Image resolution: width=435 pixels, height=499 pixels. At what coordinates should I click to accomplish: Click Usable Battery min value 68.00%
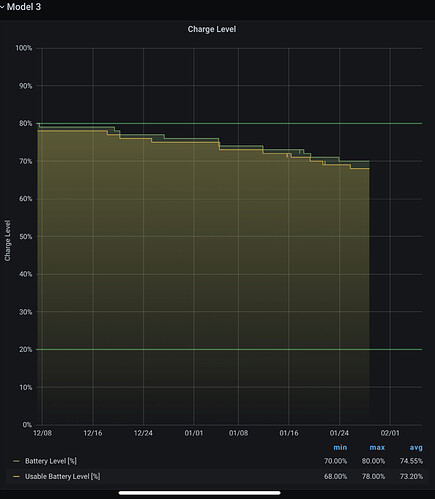(335, 476)
